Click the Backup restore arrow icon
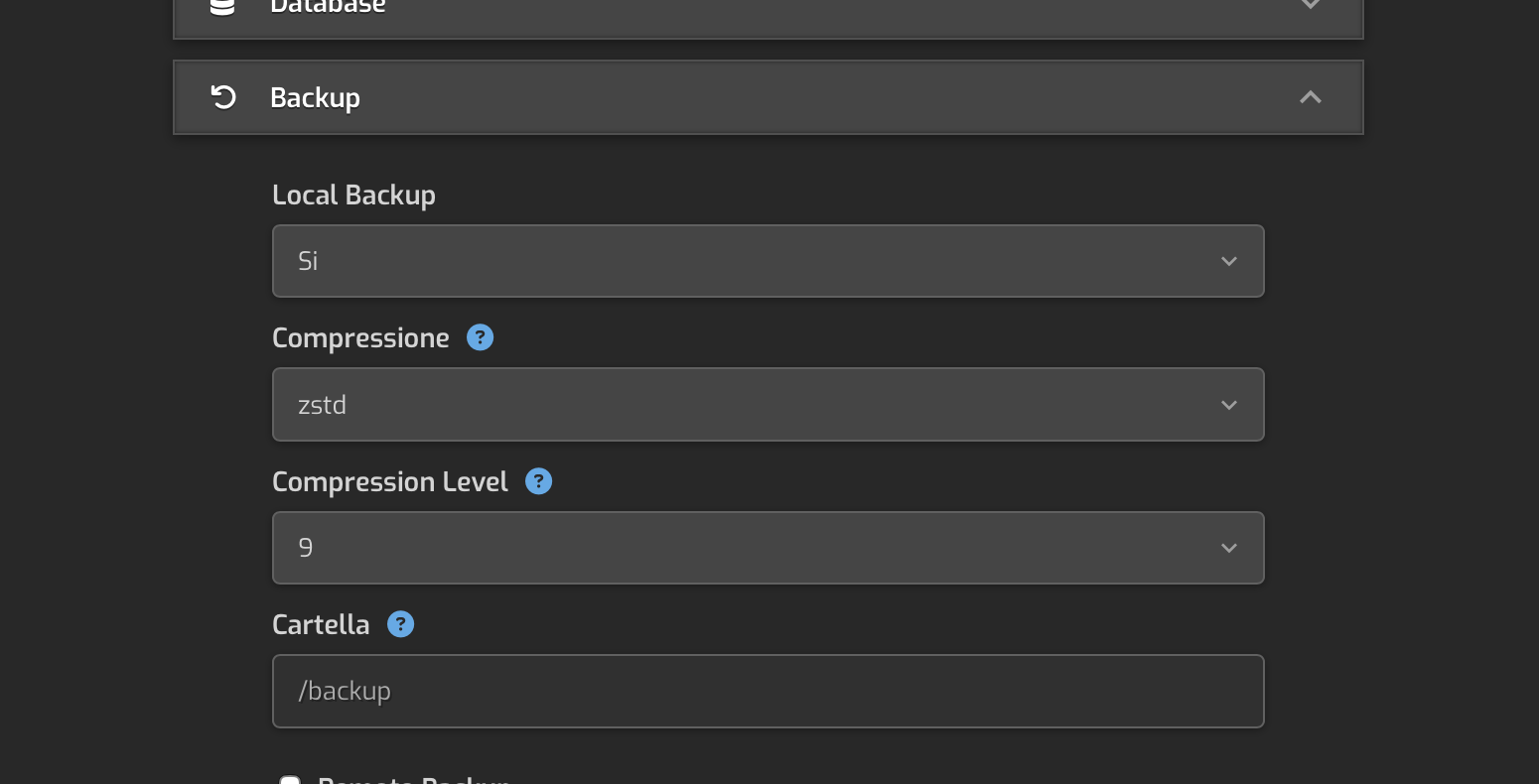The image size is (1539, 784). point(223,97)
